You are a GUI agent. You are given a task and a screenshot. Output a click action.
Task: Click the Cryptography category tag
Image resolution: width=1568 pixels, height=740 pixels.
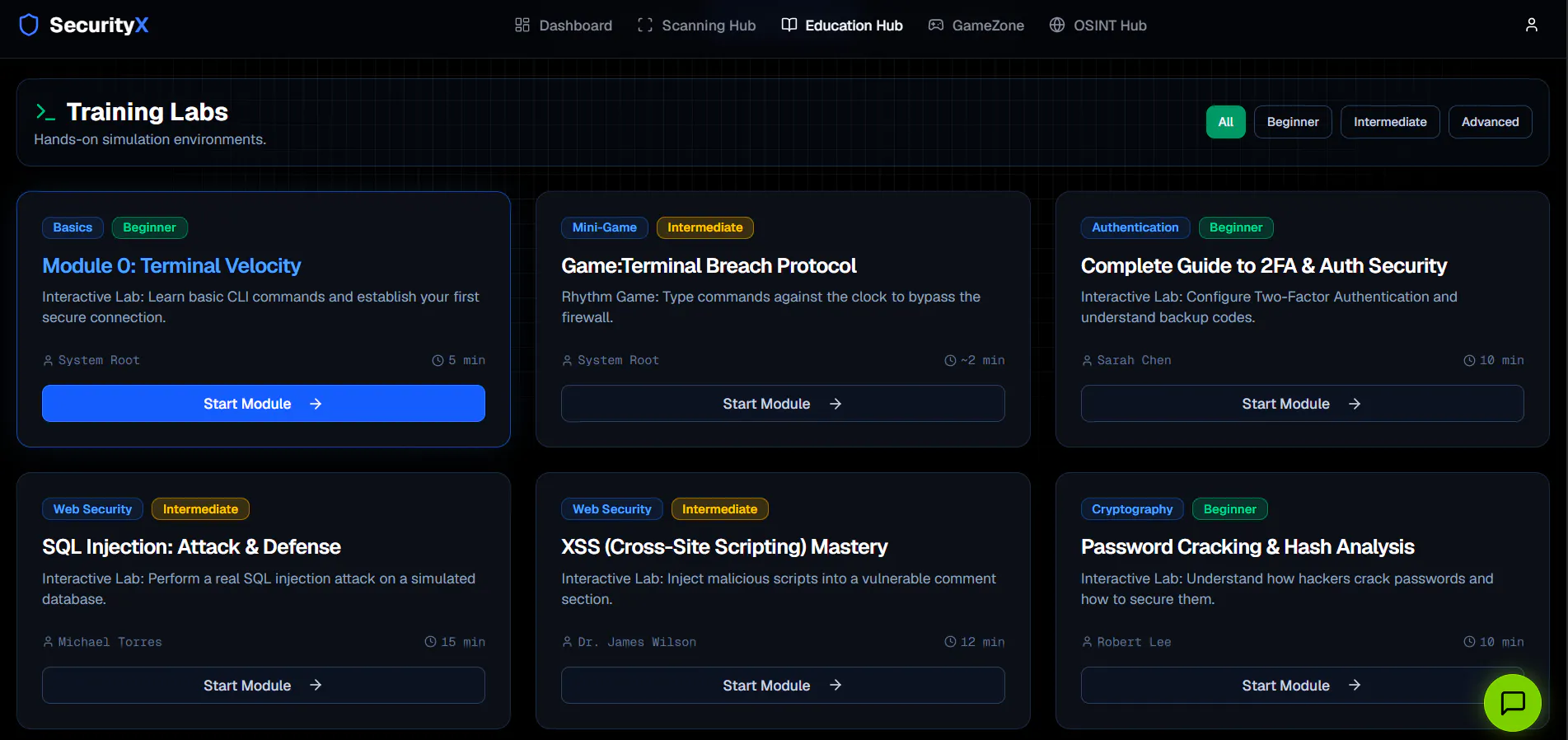click(1132, 508)
